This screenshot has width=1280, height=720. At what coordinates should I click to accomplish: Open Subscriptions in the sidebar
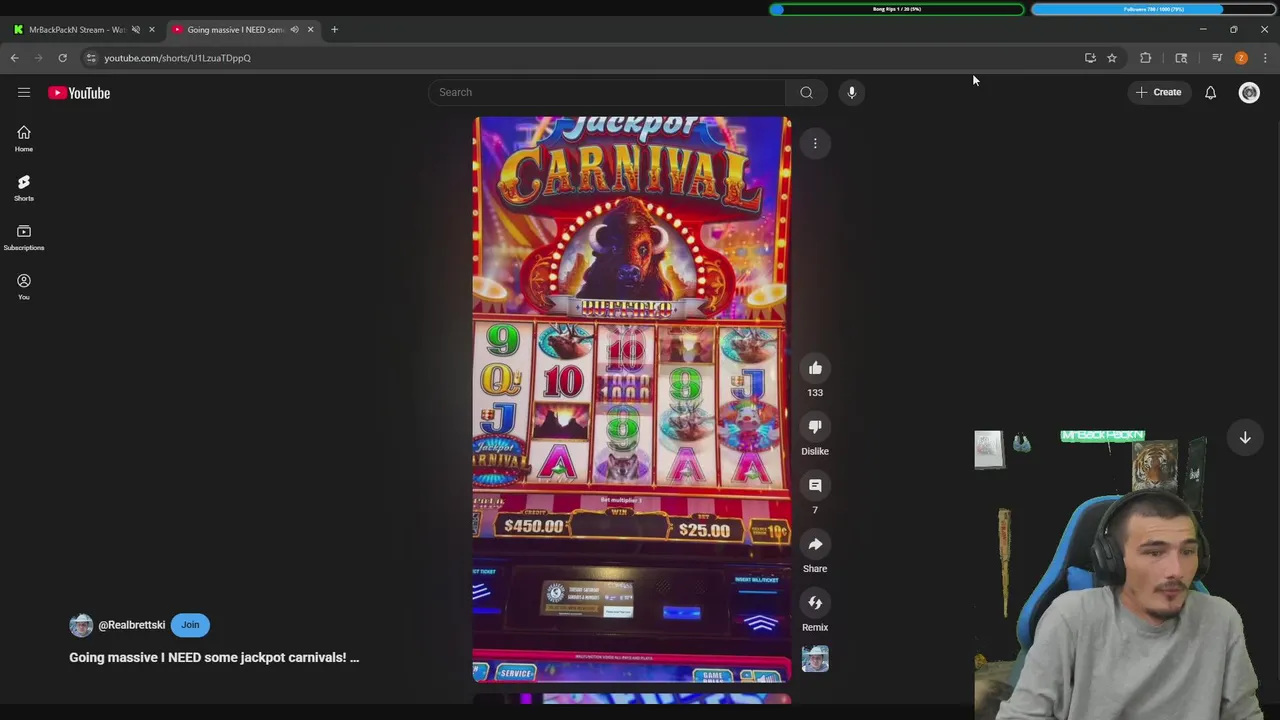click(x=24, y=237)
